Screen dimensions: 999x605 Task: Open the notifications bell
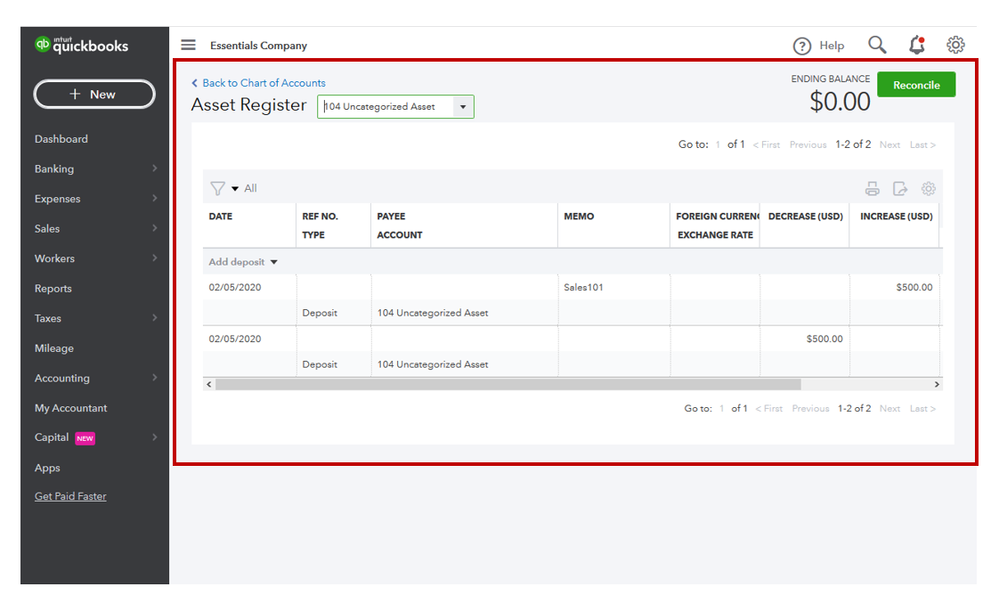[x=917, y=45]
